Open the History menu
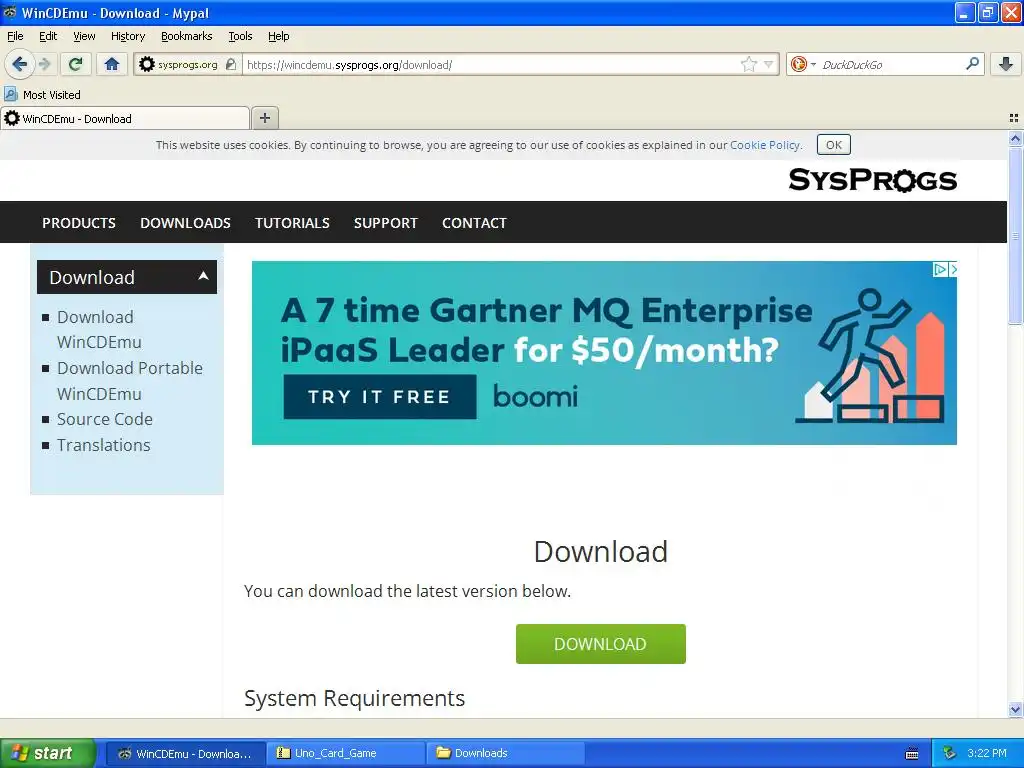Viewport: 1024px width, 768px height. pyautogui.click(x=127, y=36)
